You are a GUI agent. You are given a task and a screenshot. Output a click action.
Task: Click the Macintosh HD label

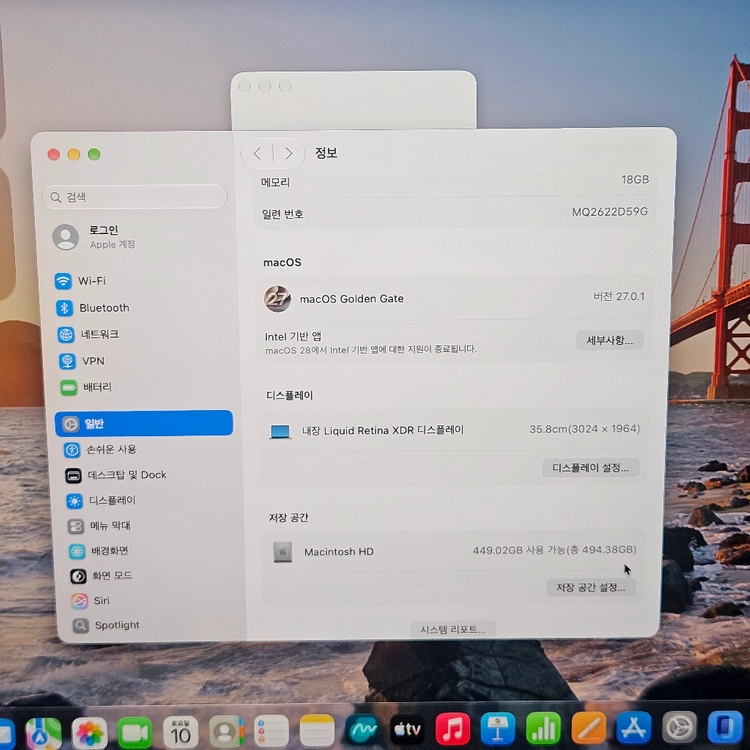pyautogui.click(x=339, y=551)
